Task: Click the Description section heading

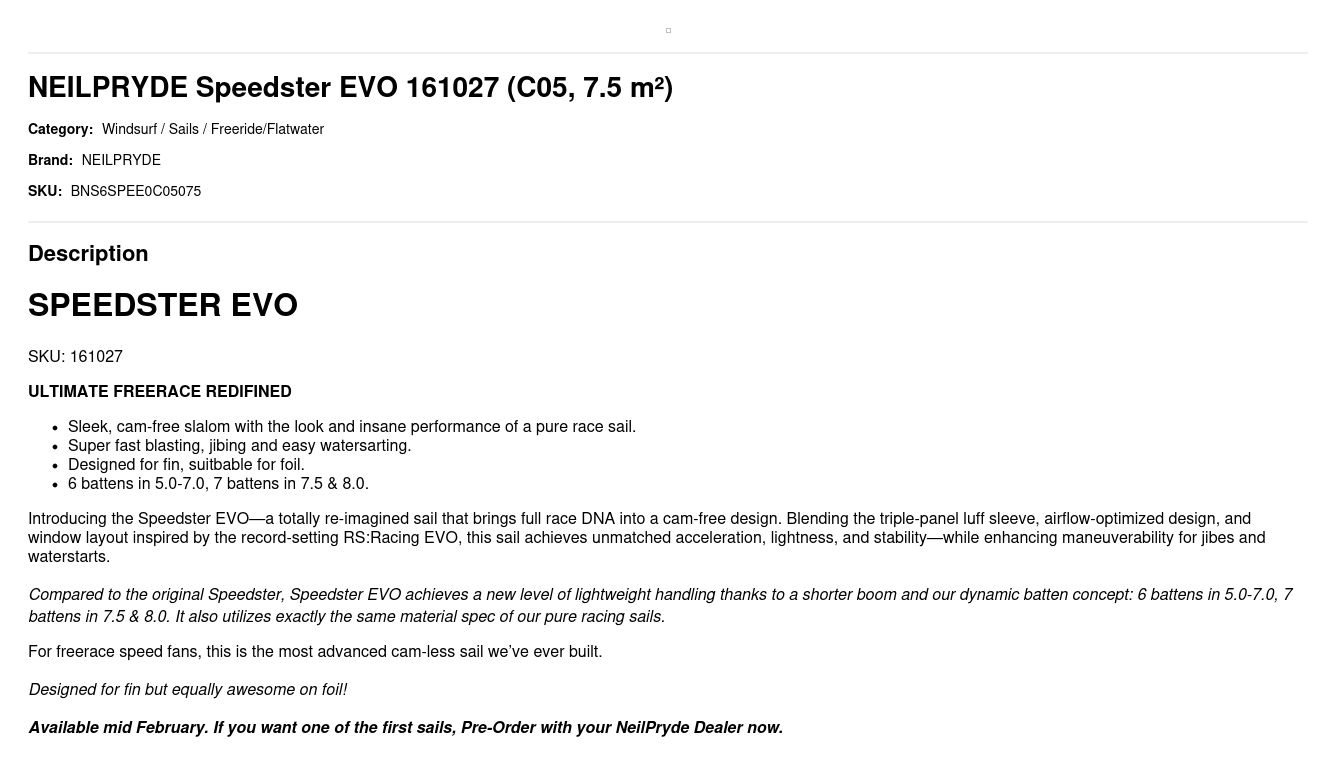Action: 88,254
